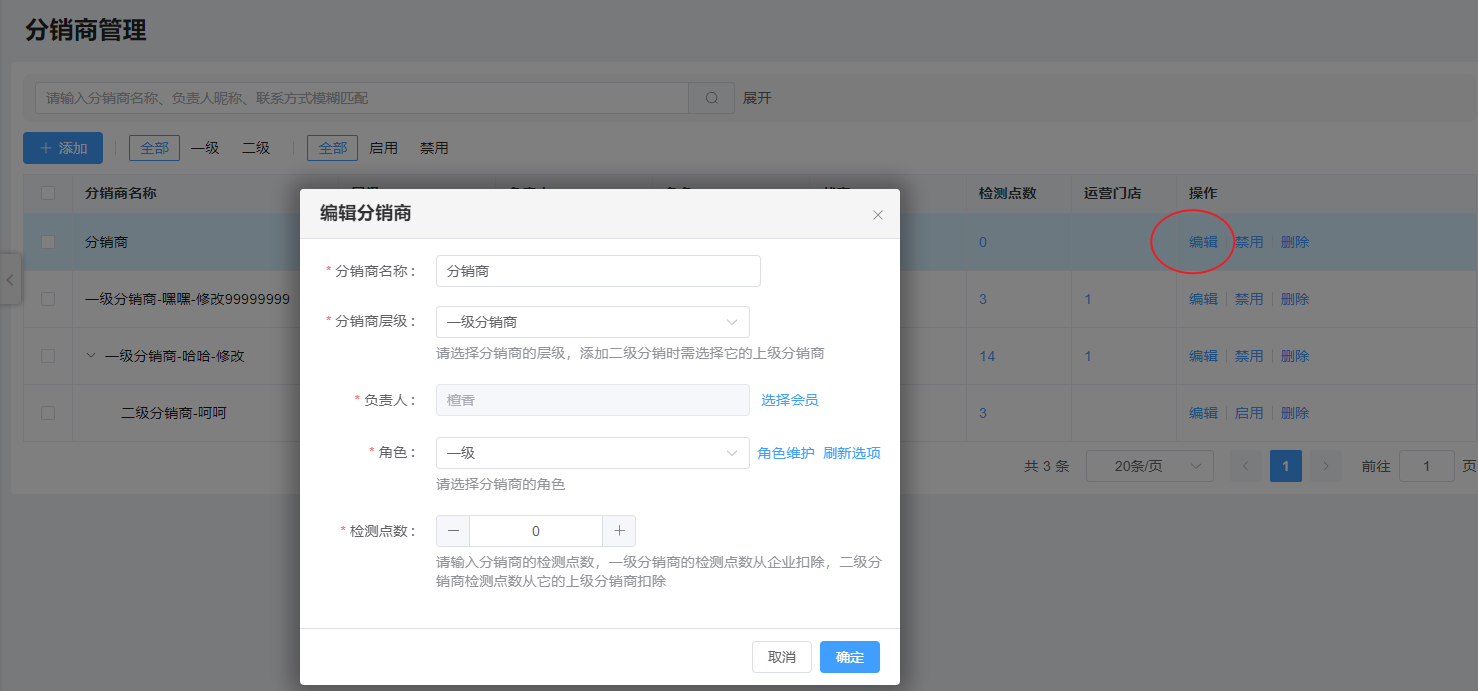Open the 角色 dropdown showing 一级
1478x691 pixels.
click(593, 453)
